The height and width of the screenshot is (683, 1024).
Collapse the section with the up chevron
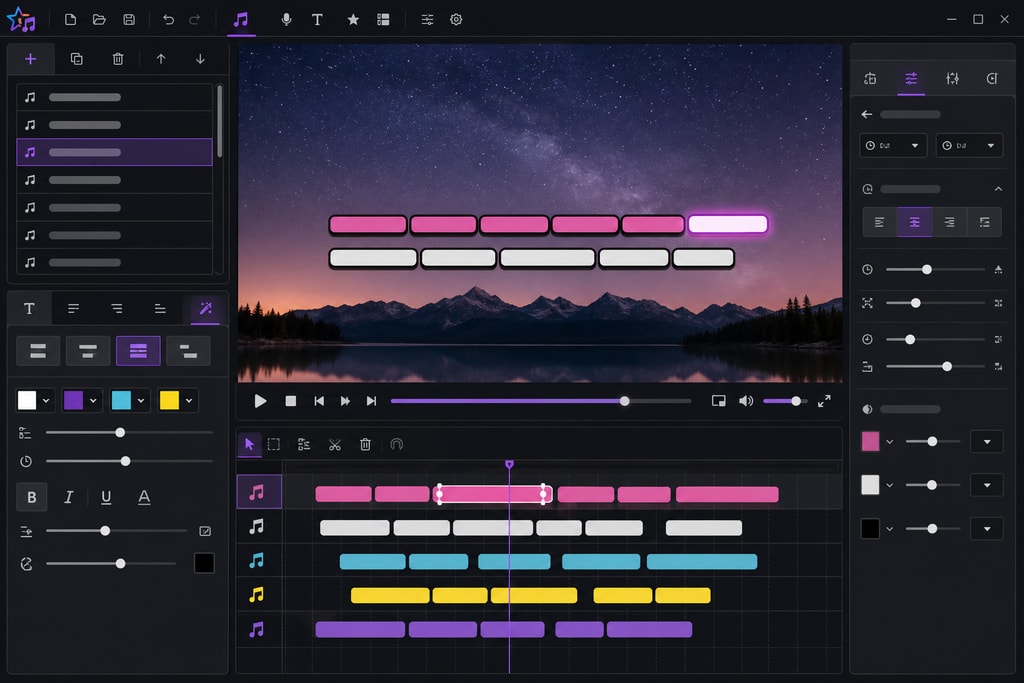click(999, 189)
